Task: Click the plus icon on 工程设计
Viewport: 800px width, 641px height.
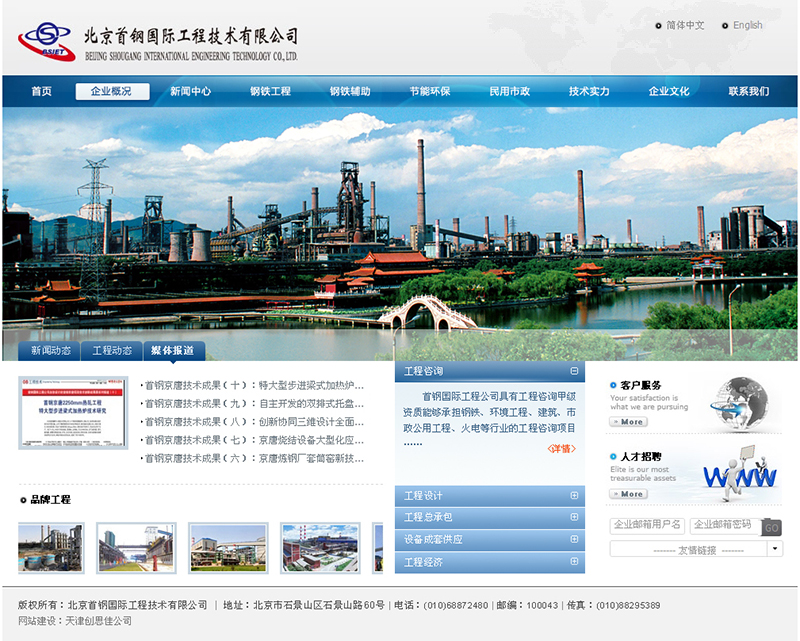Action: (574, 495)
